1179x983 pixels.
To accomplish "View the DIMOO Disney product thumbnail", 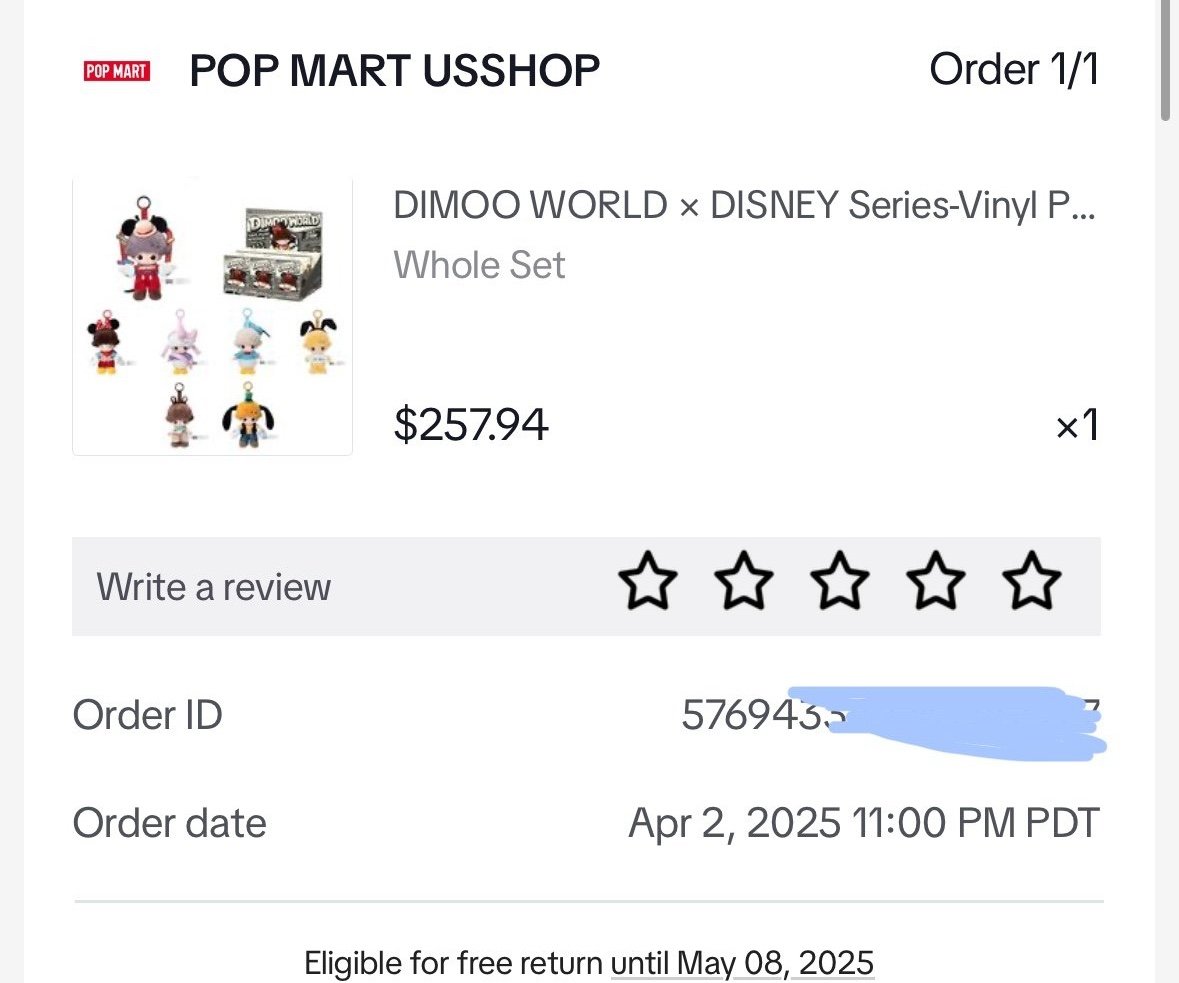I will click(212, 317).
